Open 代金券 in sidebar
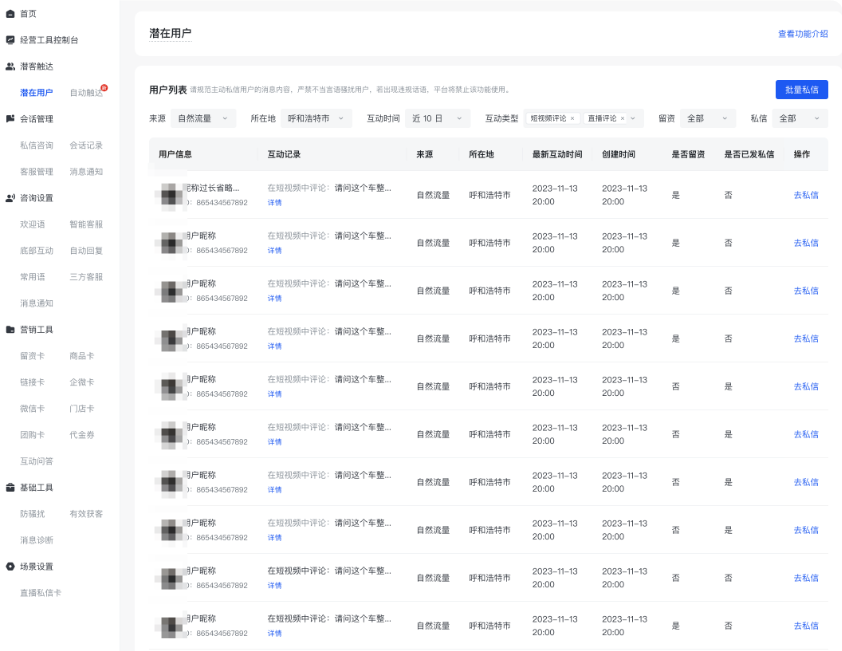The height and width of the screenshot is (651, 842). click(x=82, y=435)
